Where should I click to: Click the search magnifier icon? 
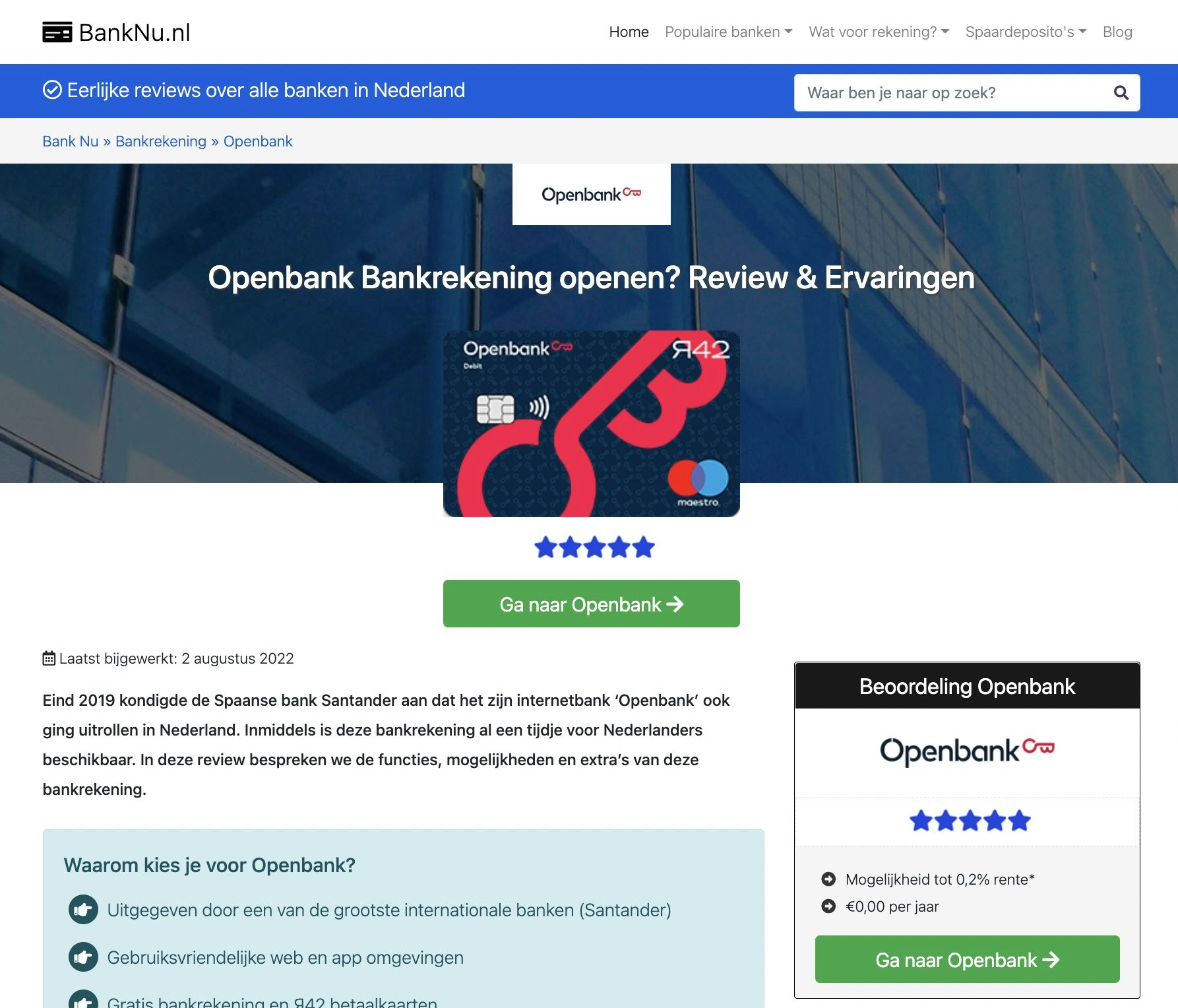pyautogui.click(x=1121, y=93)
